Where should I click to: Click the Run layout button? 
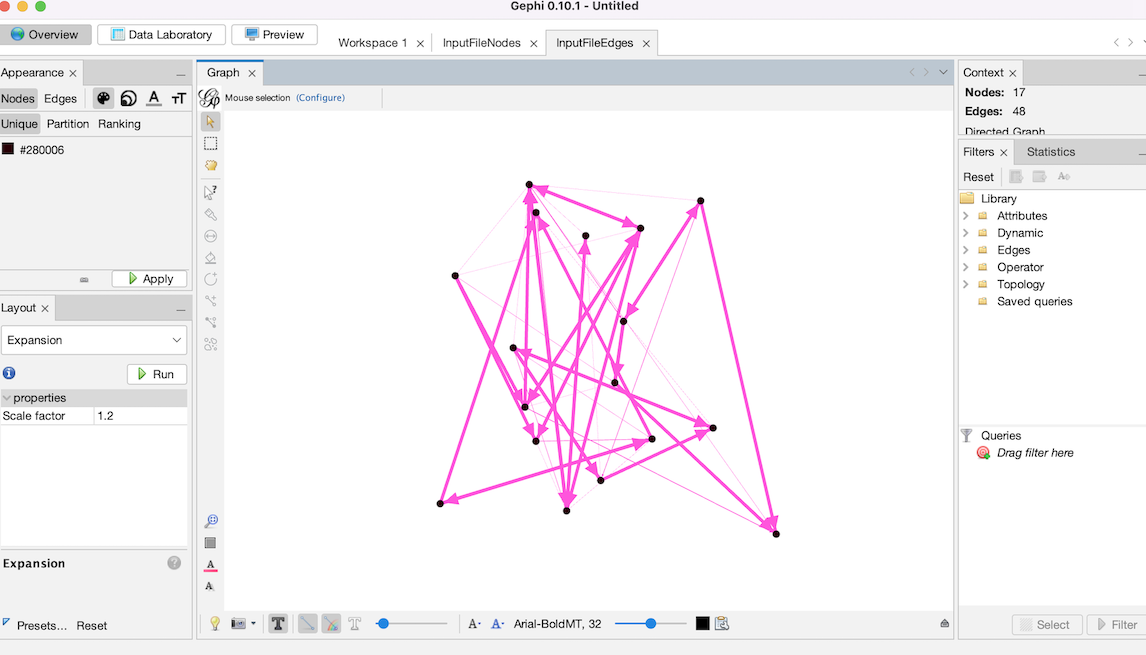pyautogui.click(x=156, y=374)
